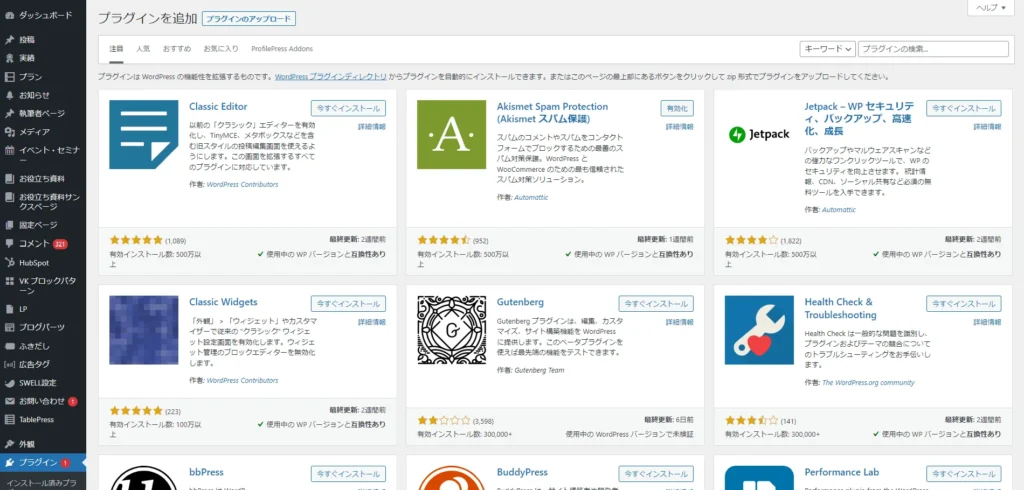Install Classic Editor with 今すぐインストール
The height and width of the screenshot is (490, 1024).
[348, 108]
